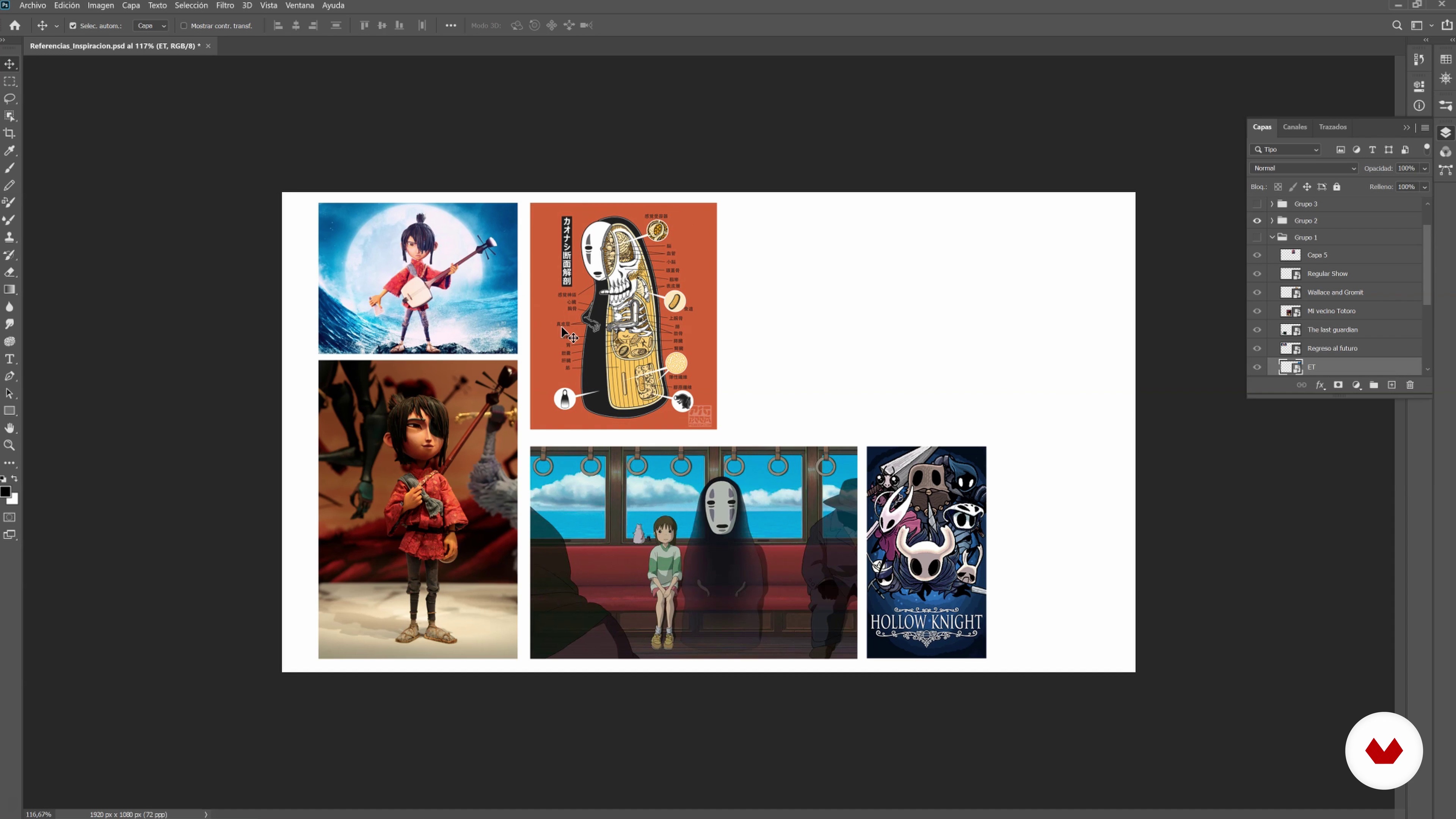Open the Normal blend mode dropdown
Screen dimensions: 1456x819
coord(1304,168)
